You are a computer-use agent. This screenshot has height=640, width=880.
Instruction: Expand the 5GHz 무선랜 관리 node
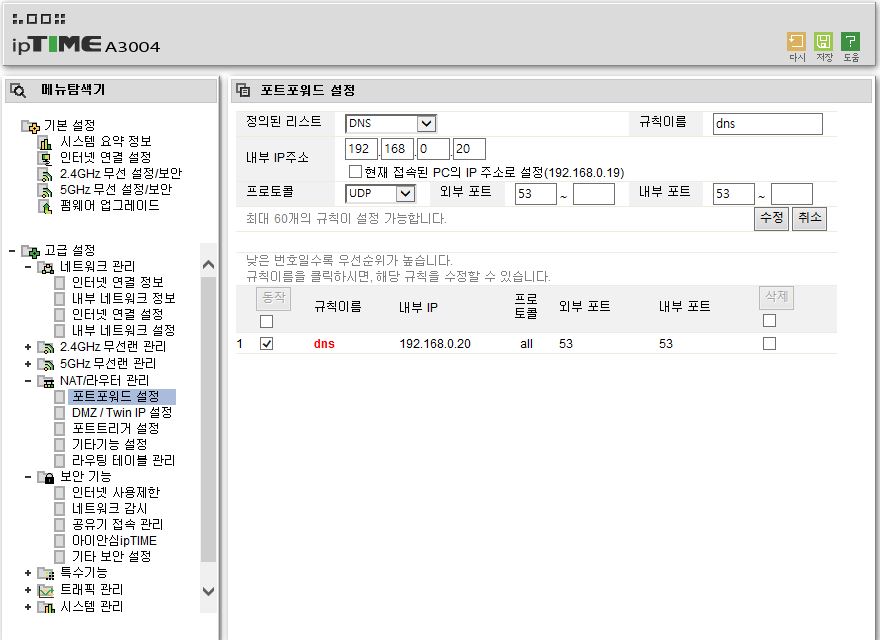click(28, 364)
